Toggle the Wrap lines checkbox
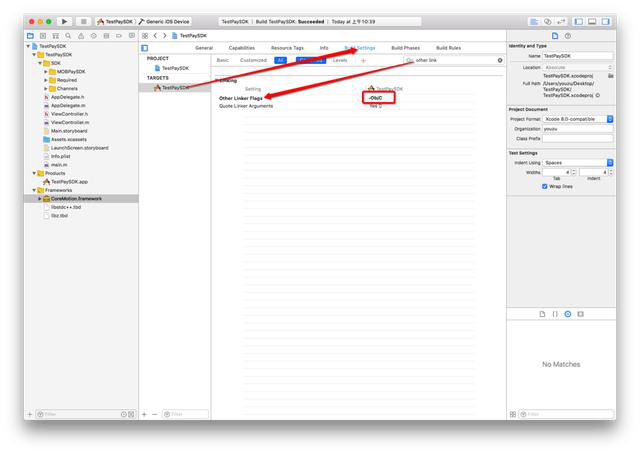This screenshot has width=640, height=454. point(544,186)
